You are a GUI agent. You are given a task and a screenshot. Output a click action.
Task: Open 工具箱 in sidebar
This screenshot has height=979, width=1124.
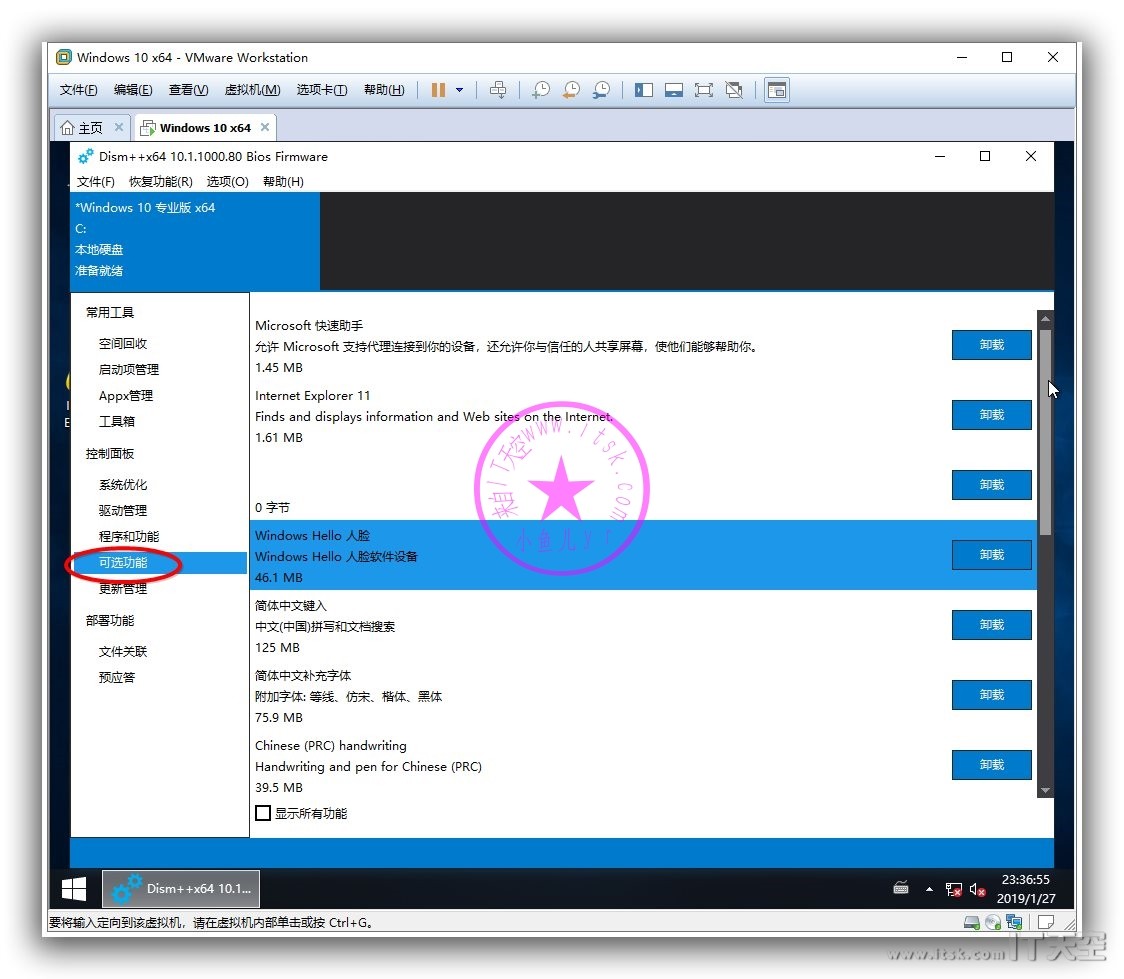pyautogui.click(x=117, y=421)
